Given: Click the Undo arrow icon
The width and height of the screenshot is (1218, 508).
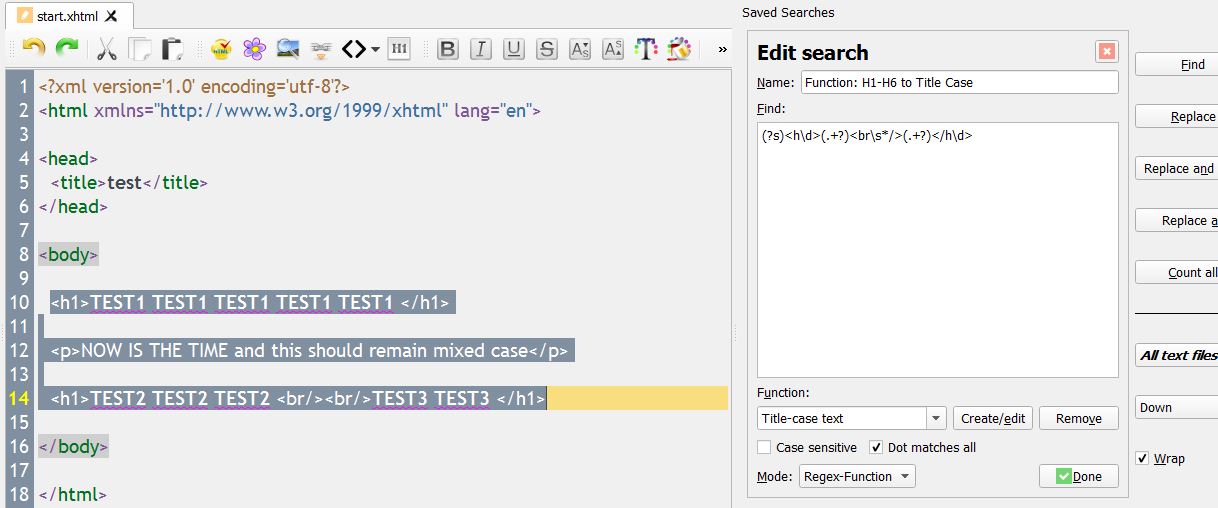Looking at the screenshot, I should tap(33, 48).
